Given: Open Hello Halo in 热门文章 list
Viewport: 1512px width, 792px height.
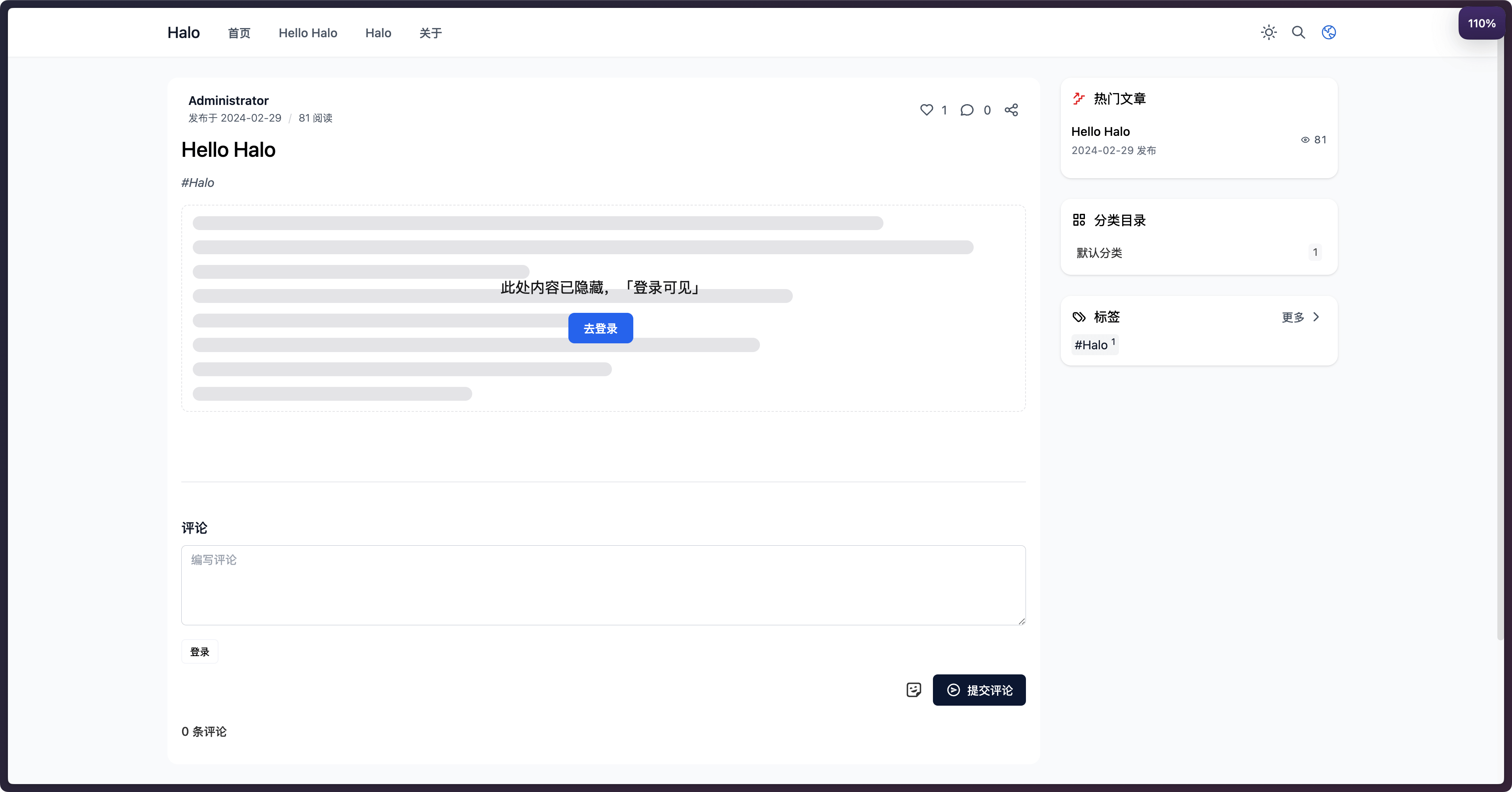Looking at the screenshot, I should point(1100,131).
